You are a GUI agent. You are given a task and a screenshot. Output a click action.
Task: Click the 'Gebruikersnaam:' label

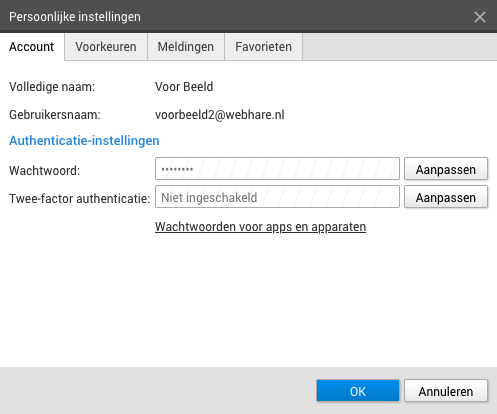(55, 115)
